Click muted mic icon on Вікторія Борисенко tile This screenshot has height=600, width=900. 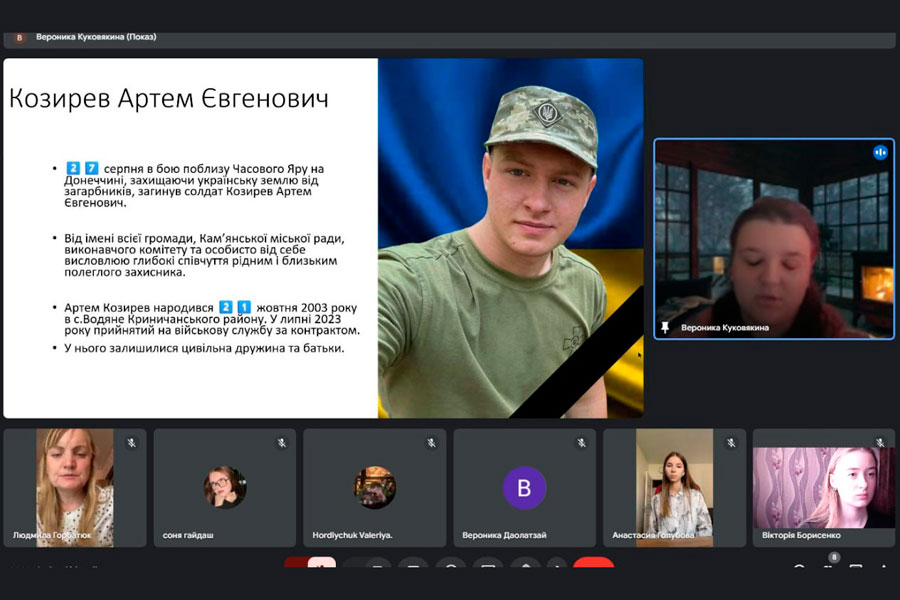click(880, 442)
